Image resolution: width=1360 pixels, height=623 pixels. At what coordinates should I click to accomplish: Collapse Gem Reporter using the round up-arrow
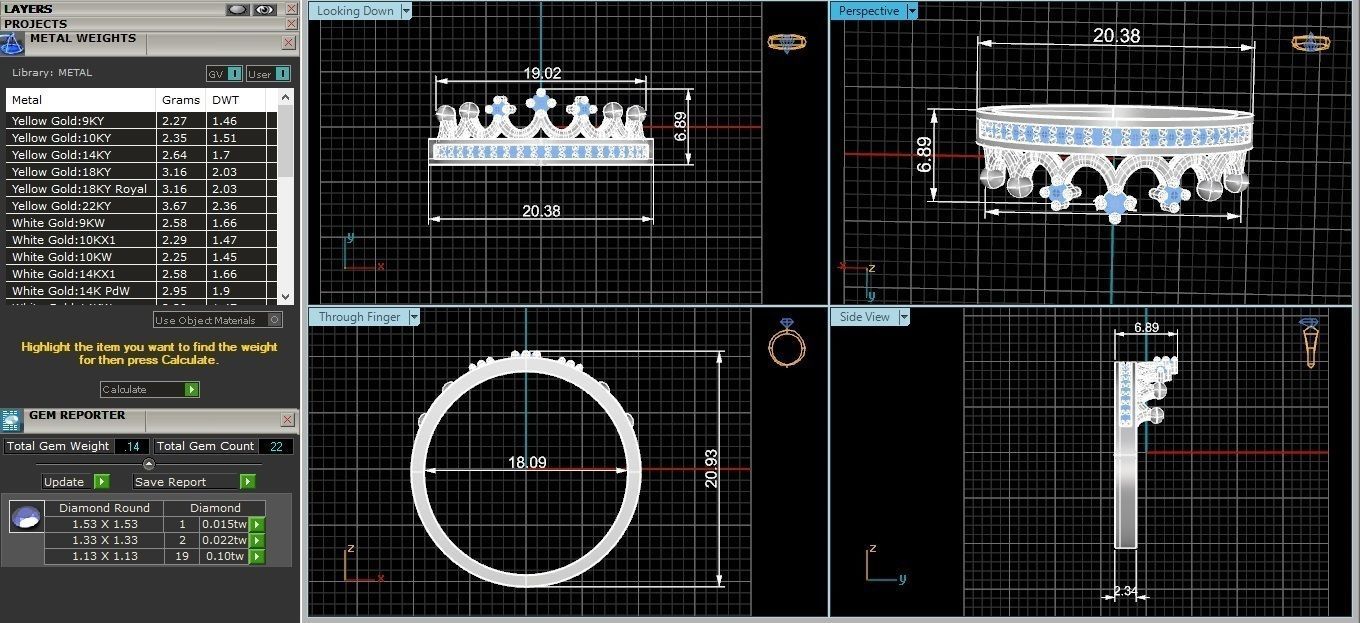point(149,464)
